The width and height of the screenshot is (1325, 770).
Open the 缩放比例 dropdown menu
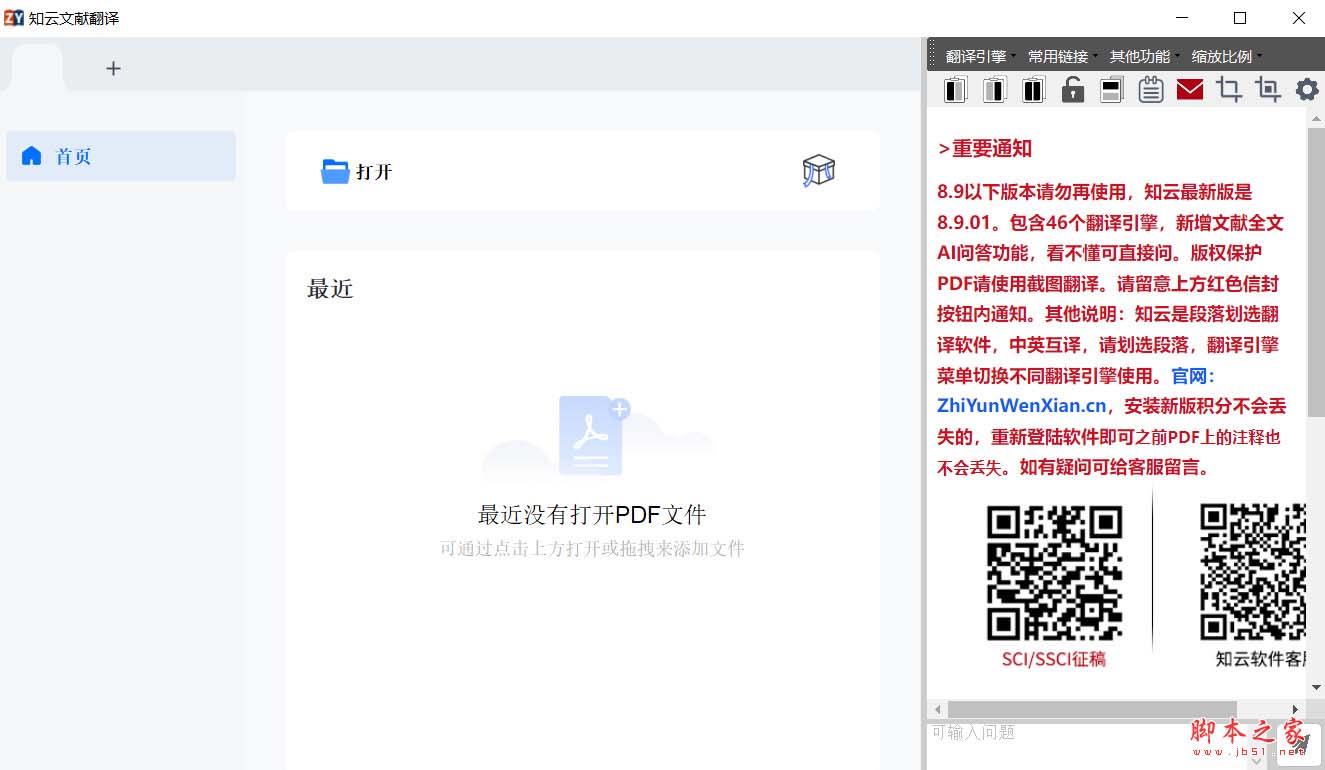[1226, 56]
